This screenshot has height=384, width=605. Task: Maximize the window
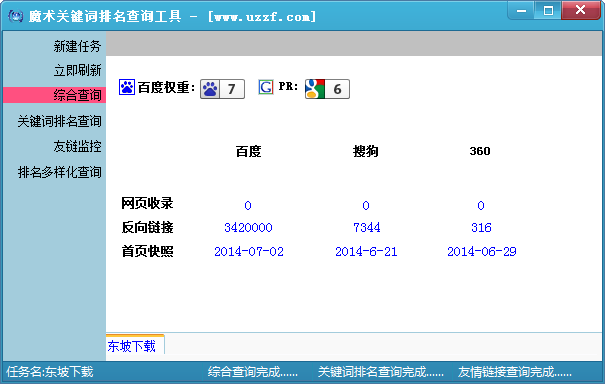click(x=548, y=10)
